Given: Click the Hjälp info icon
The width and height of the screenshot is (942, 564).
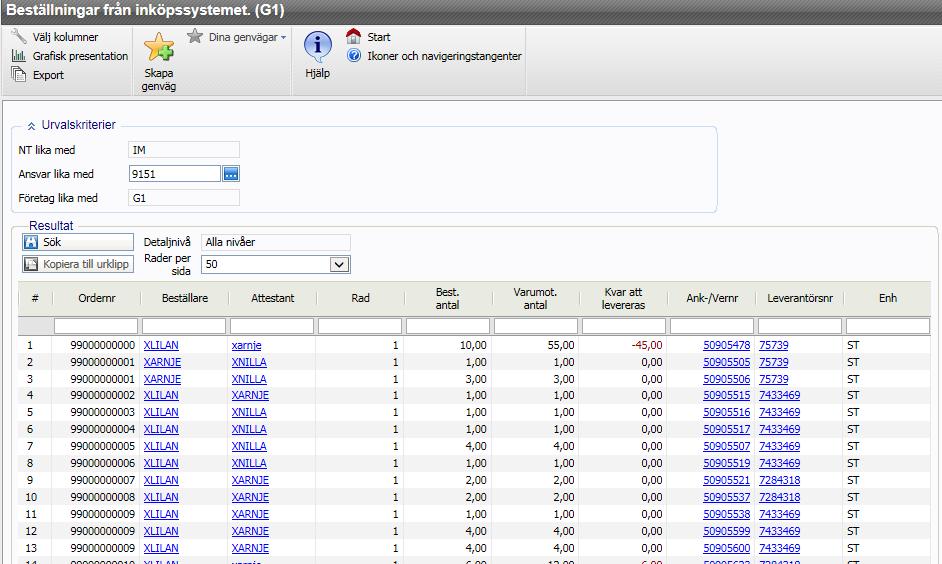Looking at the screenshot, I should pos(318,46).
